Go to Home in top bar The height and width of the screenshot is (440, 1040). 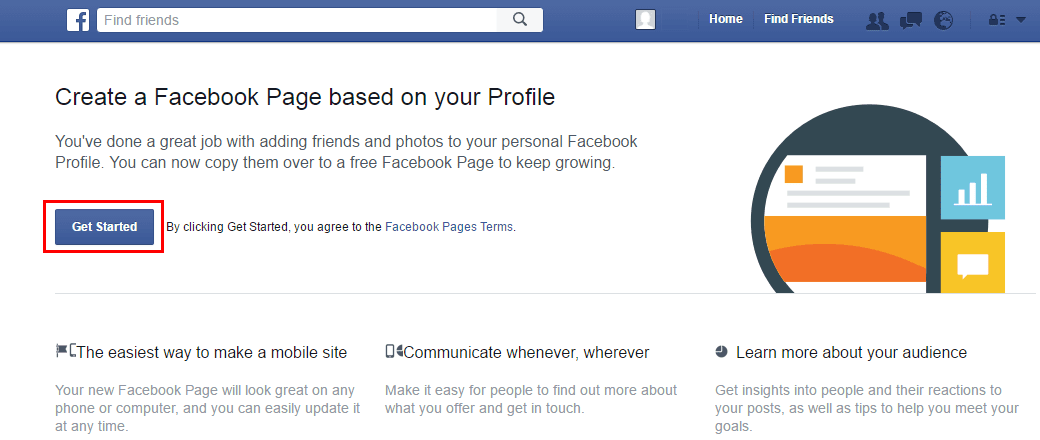726,19
